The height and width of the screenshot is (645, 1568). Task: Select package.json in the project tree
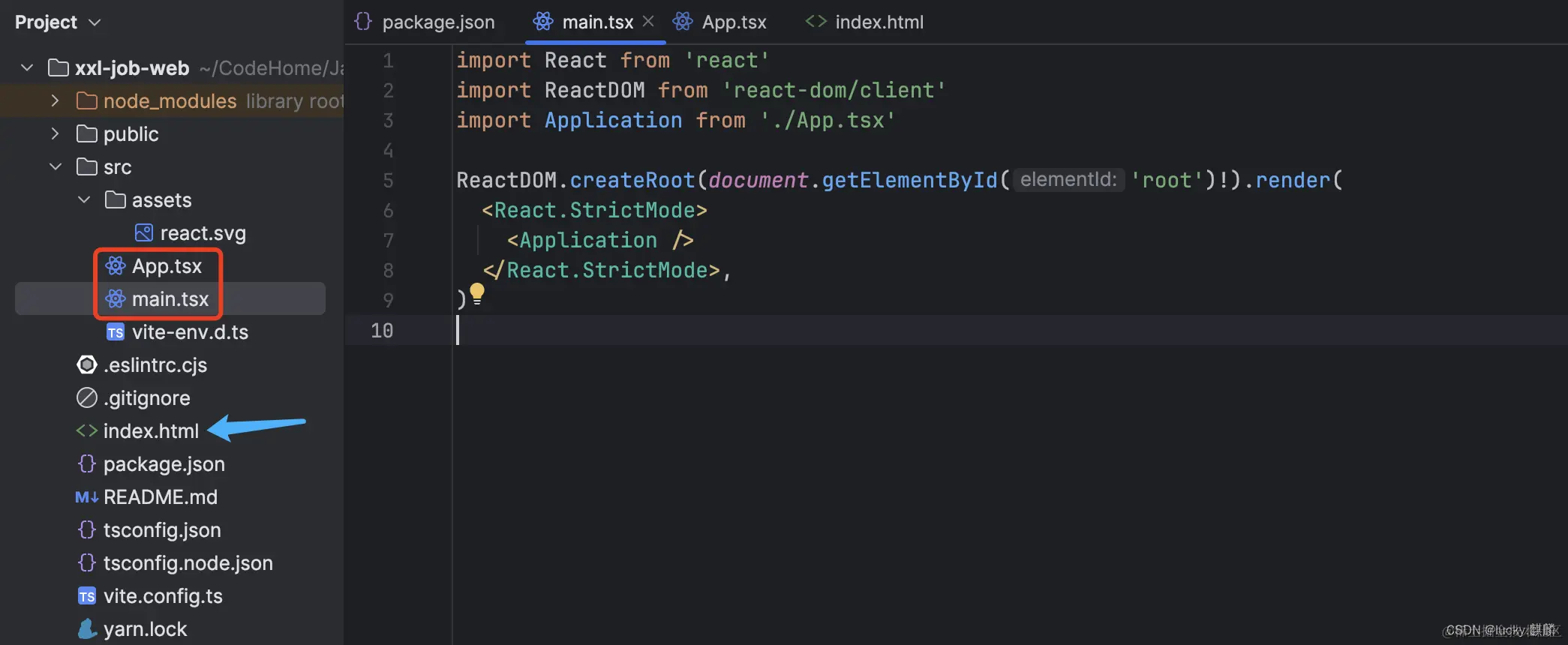pos(164,464)
